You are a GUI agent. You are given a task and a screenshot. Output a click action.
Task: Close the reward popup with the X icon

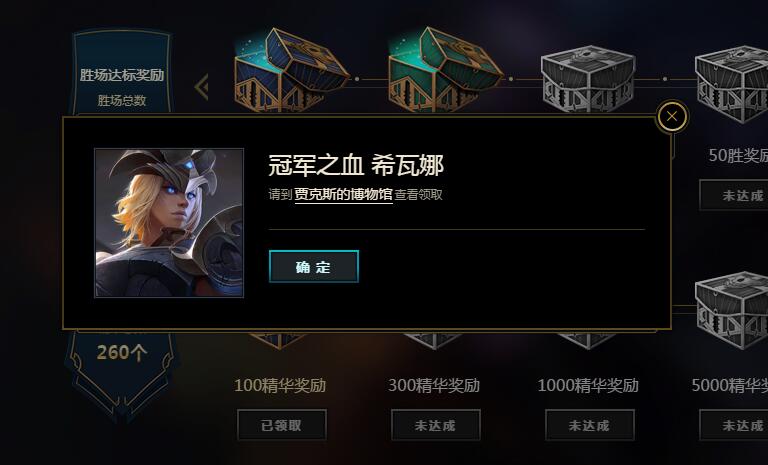point(672,117)
